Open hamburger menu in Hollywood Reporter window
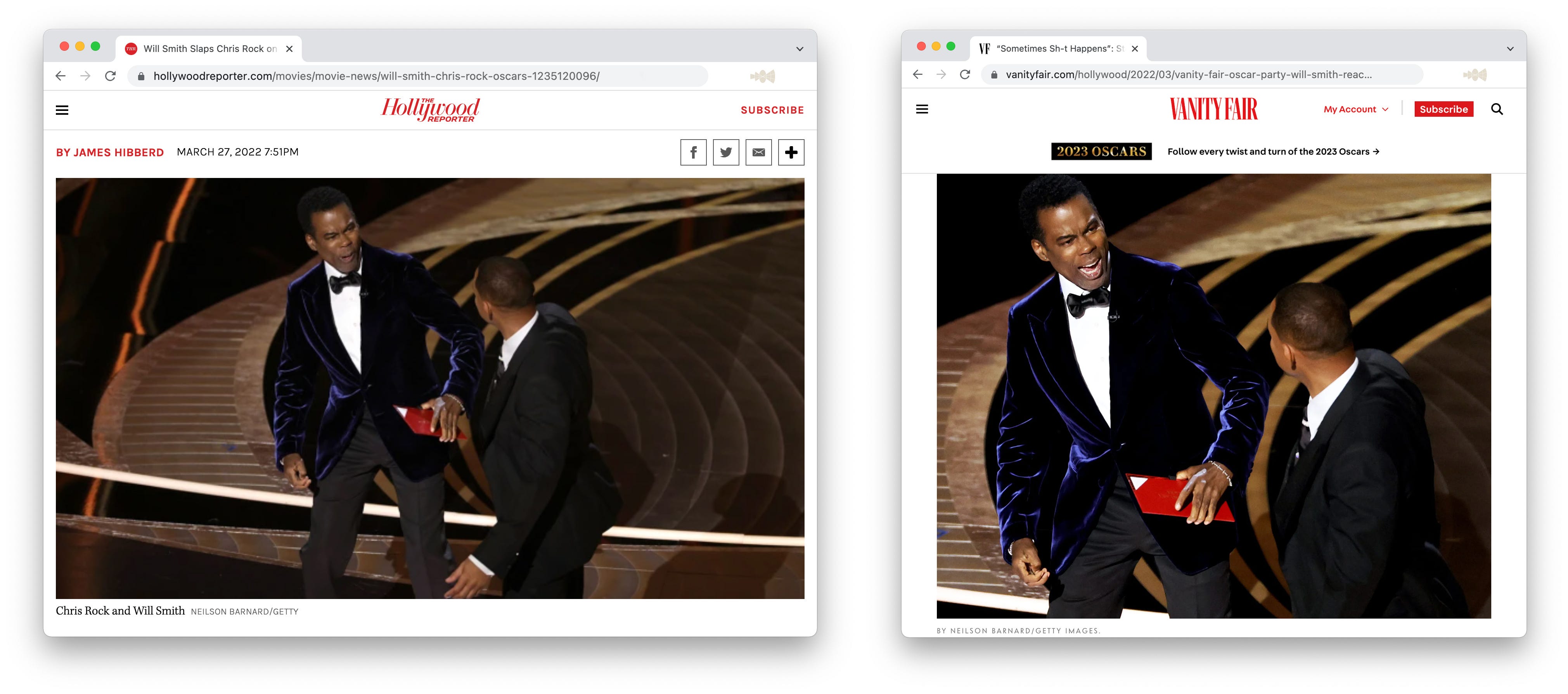Viewport: 1568px width, 694px height. (x=62, y=110)
